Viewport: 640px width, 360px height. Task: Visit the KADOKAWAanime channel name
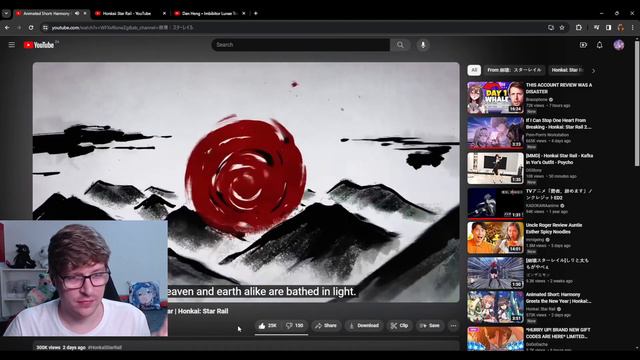pos(542,206)
